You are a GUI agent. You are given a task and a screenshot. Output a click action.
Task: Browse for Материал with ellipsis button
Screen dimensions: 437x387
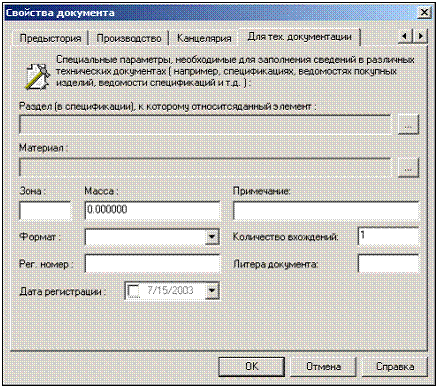pyautogui.click(x=408, y=167)
